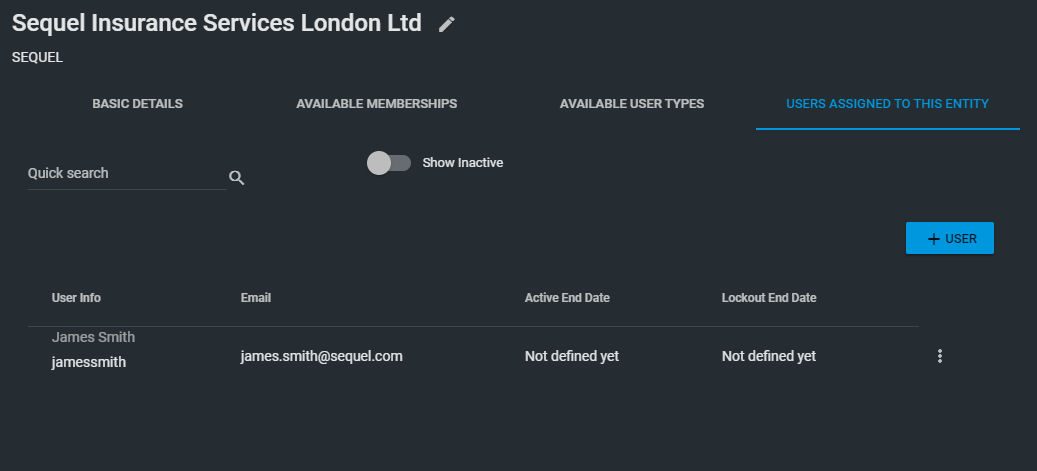
Task: Open the three-dot menu for James Smith
Action: (940, 357)
